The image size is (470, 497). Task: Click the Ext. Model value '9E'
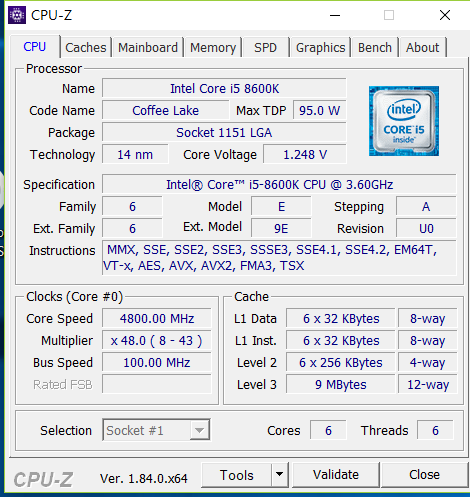[281, 228]
